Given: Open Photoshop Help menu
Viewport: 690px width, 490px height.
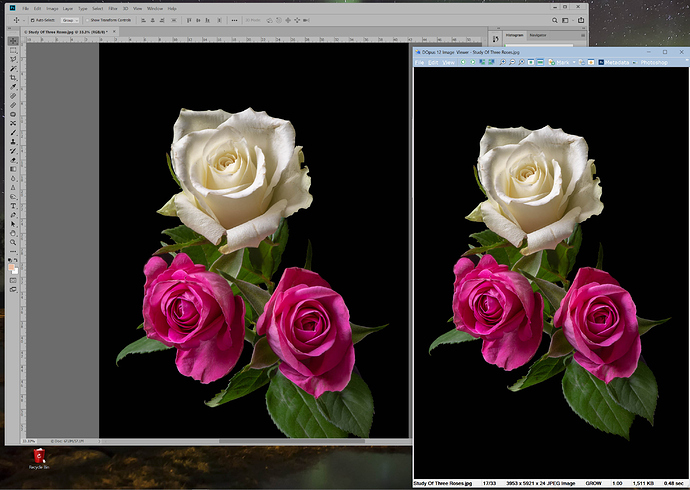Looking at the screenshot, I should [172, 8].
